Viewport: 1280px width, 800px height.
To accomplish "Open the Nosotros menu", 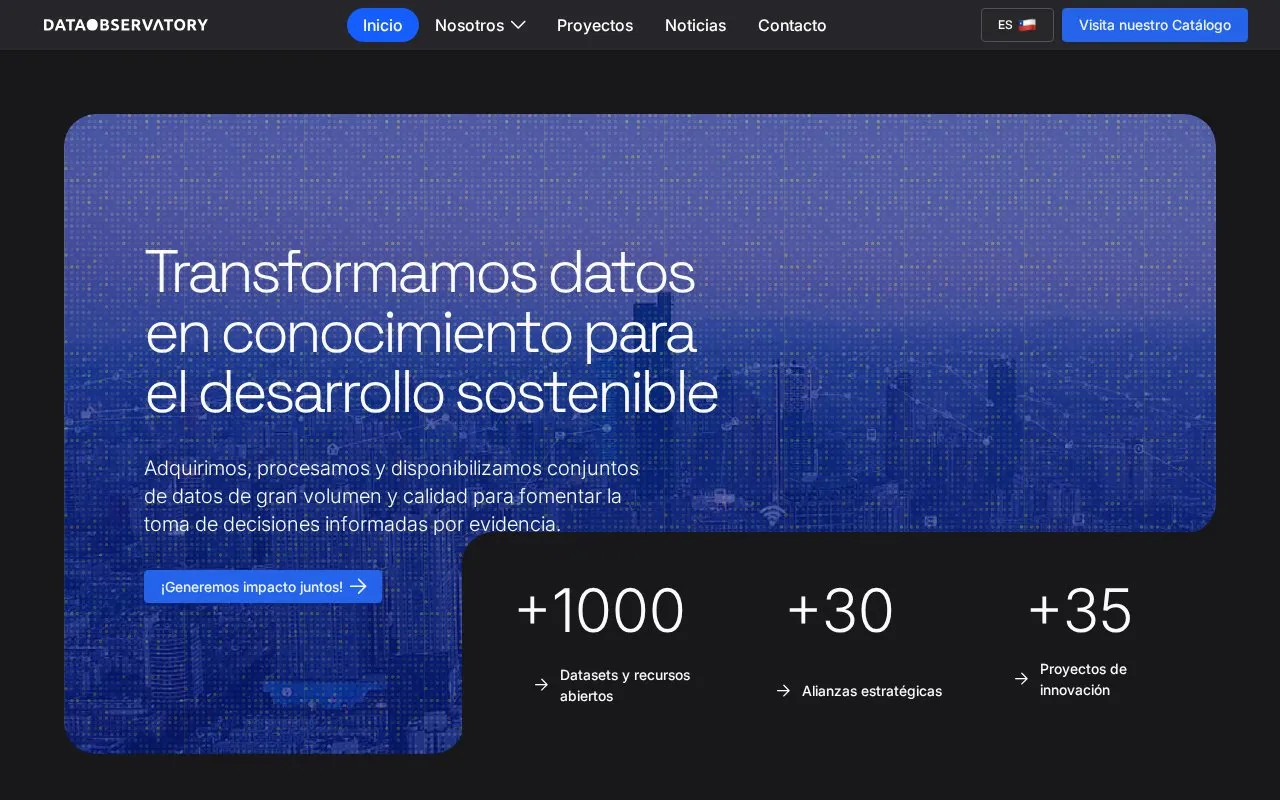I will point(480,25).
